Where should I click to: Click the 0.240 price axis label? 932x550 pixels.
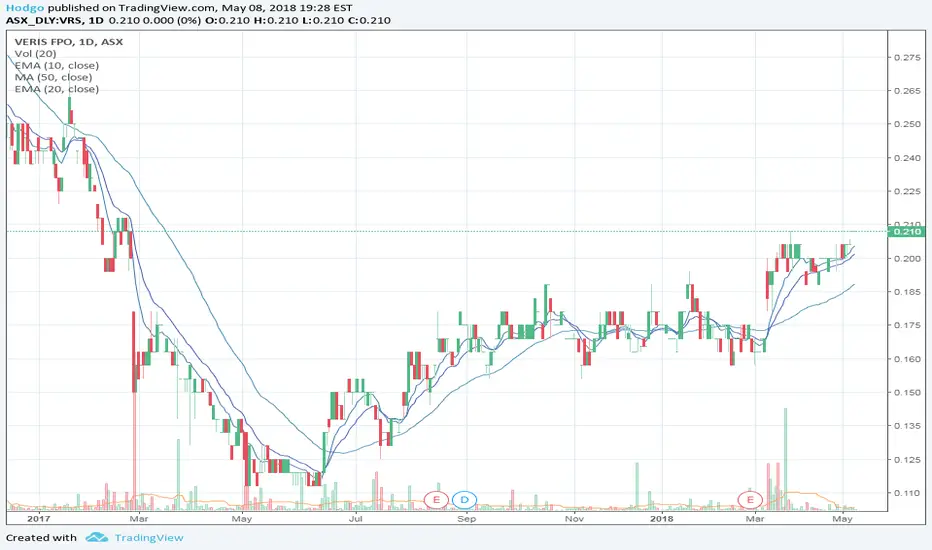pos(907,158)
